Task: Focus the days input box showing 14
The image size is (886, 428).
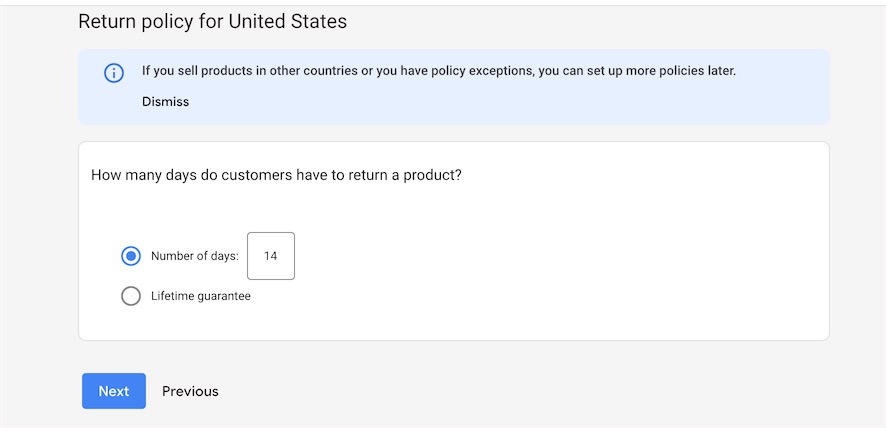Action: pos(271,256)
